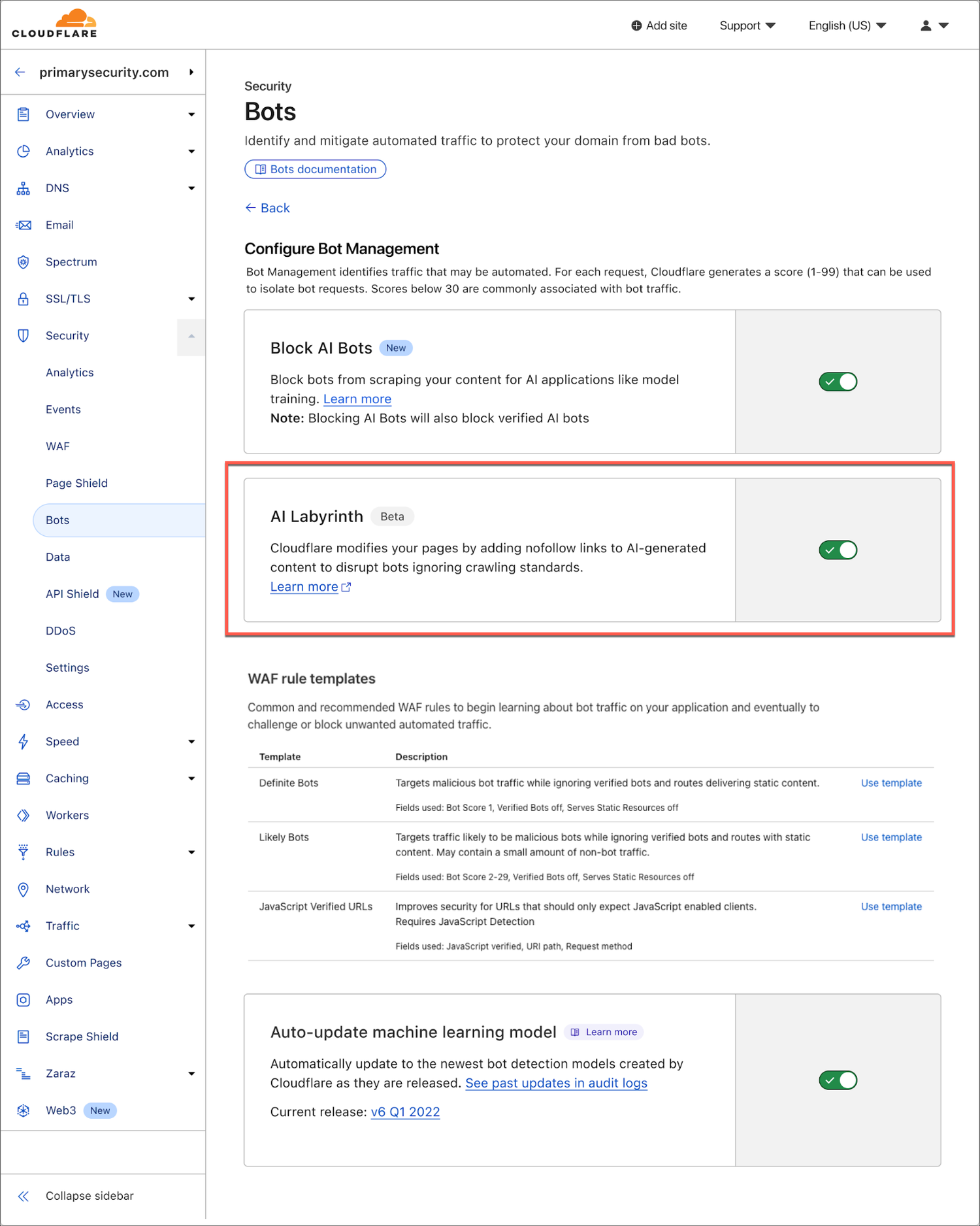The image size is (980, 1226).
Task: Open the Support dropdown menu
Action: [747, 25]
